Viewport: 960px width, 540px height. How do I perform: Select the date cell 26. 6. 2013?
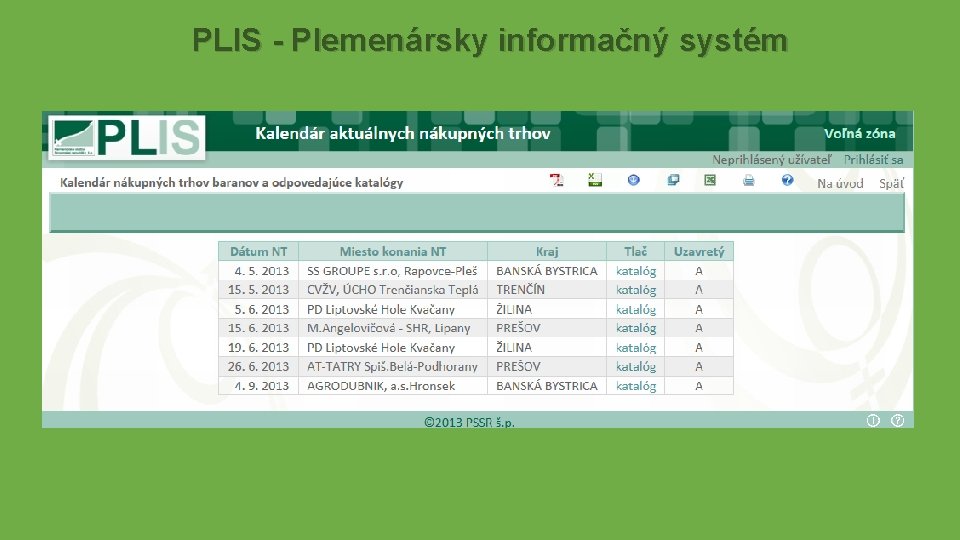coord(258,366)
